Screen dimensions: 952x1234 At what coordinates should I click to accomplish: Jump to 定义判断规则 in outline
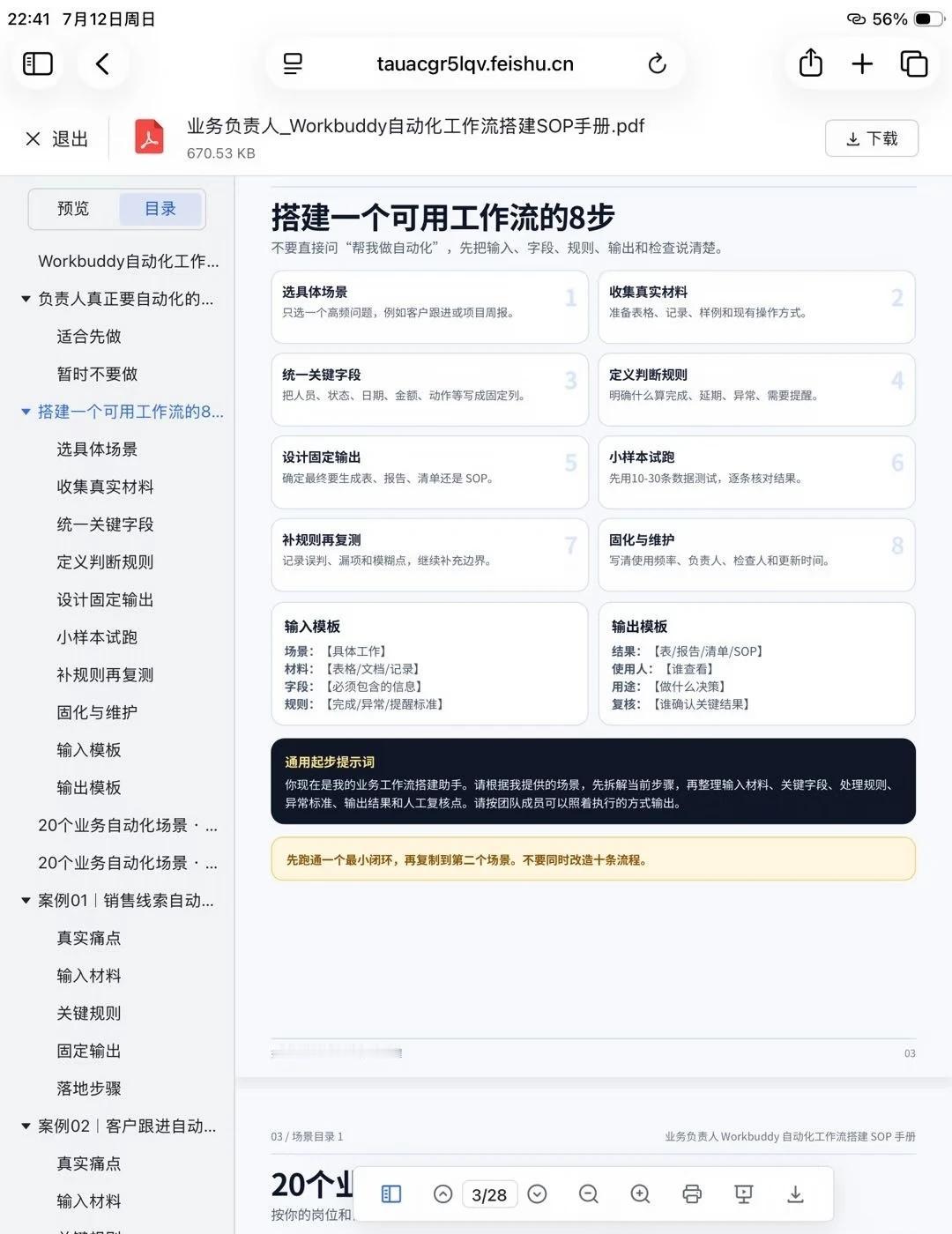click(105, 561)
